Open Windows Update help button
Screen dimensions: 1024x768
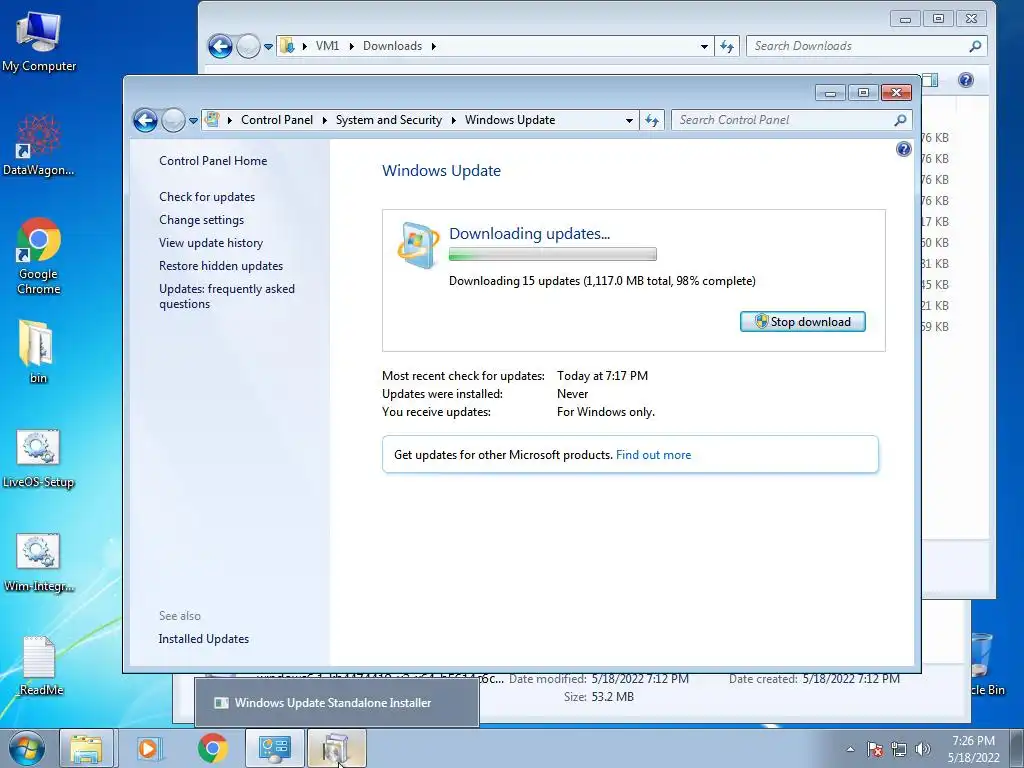tap(903, 150)
